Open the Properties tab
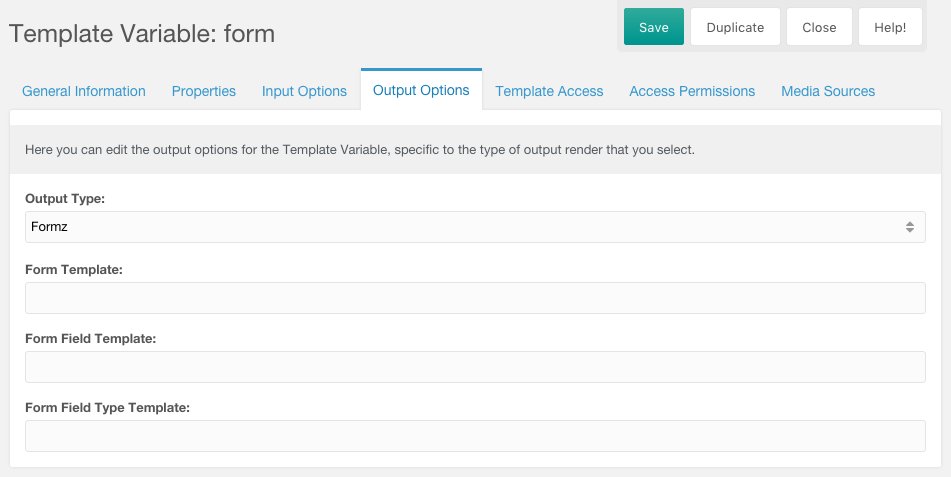Viewport: 951px width, 477px height. pyautogui.click(x=204, y=91)
